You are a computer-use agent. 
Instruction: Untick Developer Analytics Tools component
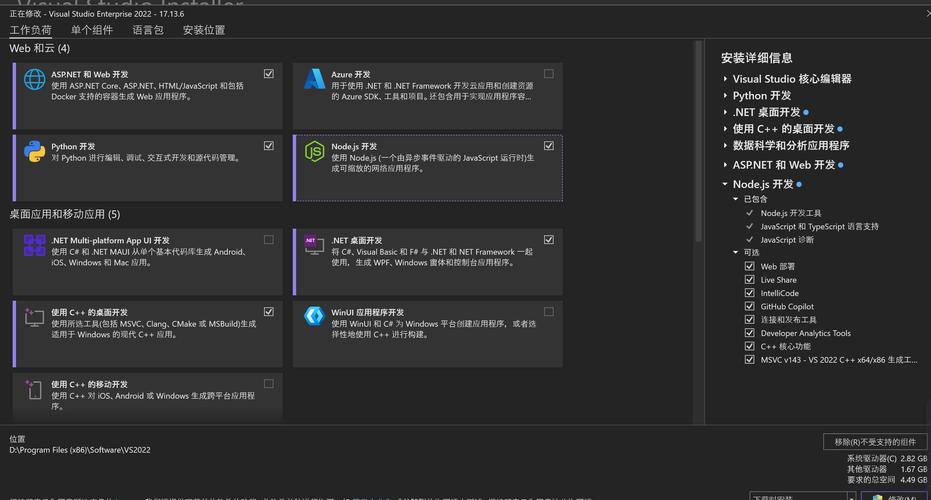pos(750,333)
